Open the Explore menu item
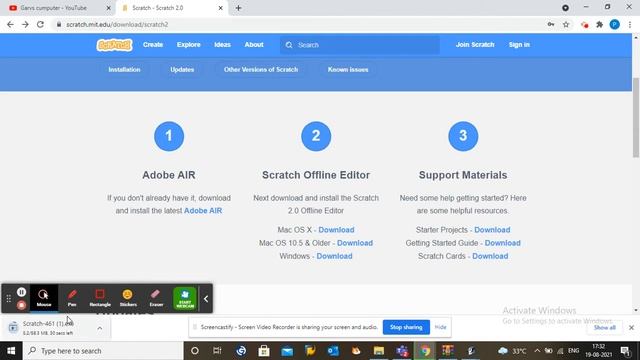This screenshot has height=360, width=640. [x=189, y=44]
